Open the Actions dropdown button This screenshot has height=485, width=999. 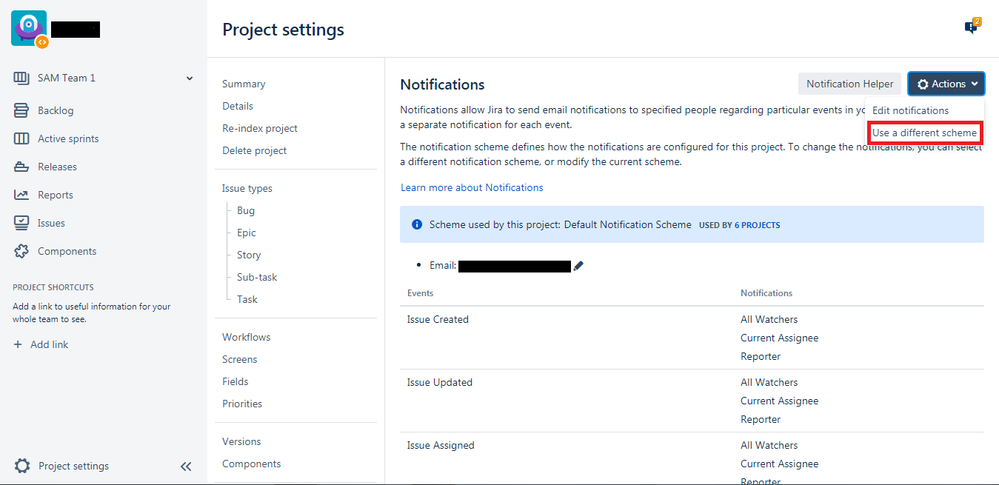click(x=946, y=84)
